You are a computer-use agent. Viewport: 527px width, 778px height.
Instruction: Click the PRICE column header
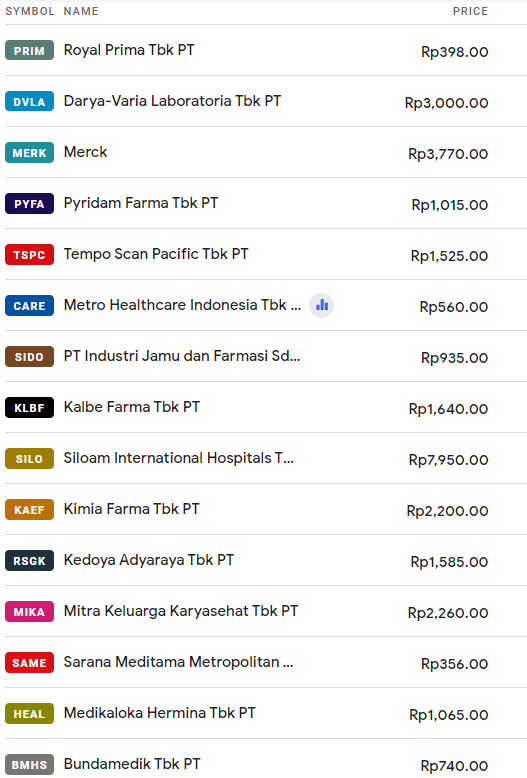(470, 11)
